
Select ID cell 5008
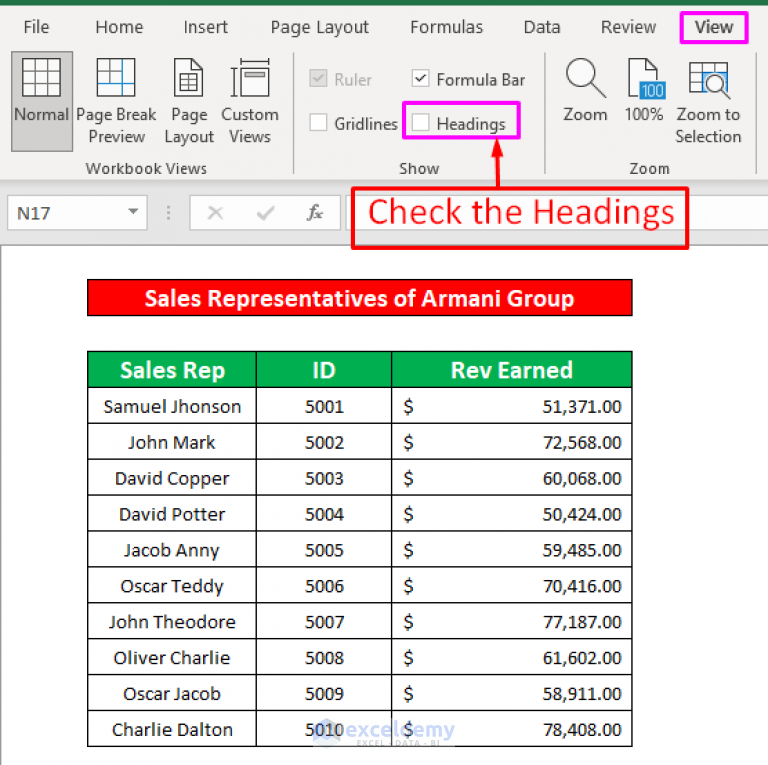click(x=324, y=657)
